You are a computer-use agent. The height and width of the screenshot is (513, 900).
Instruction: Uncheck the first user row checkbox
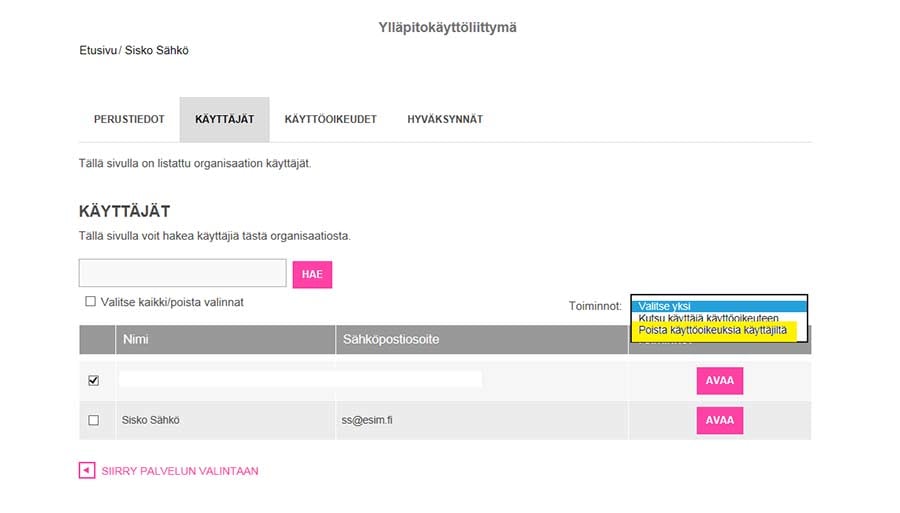[x=94, y=380]
